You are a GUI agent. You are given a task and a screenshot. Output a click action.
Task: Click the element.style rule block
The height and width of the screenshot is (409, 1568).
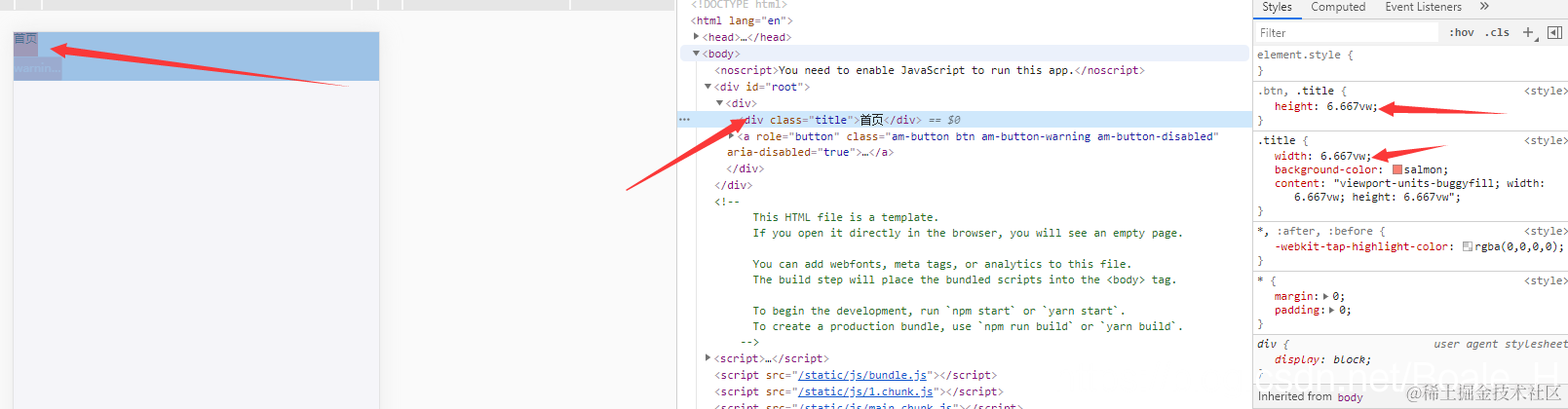coord(1410,62)
